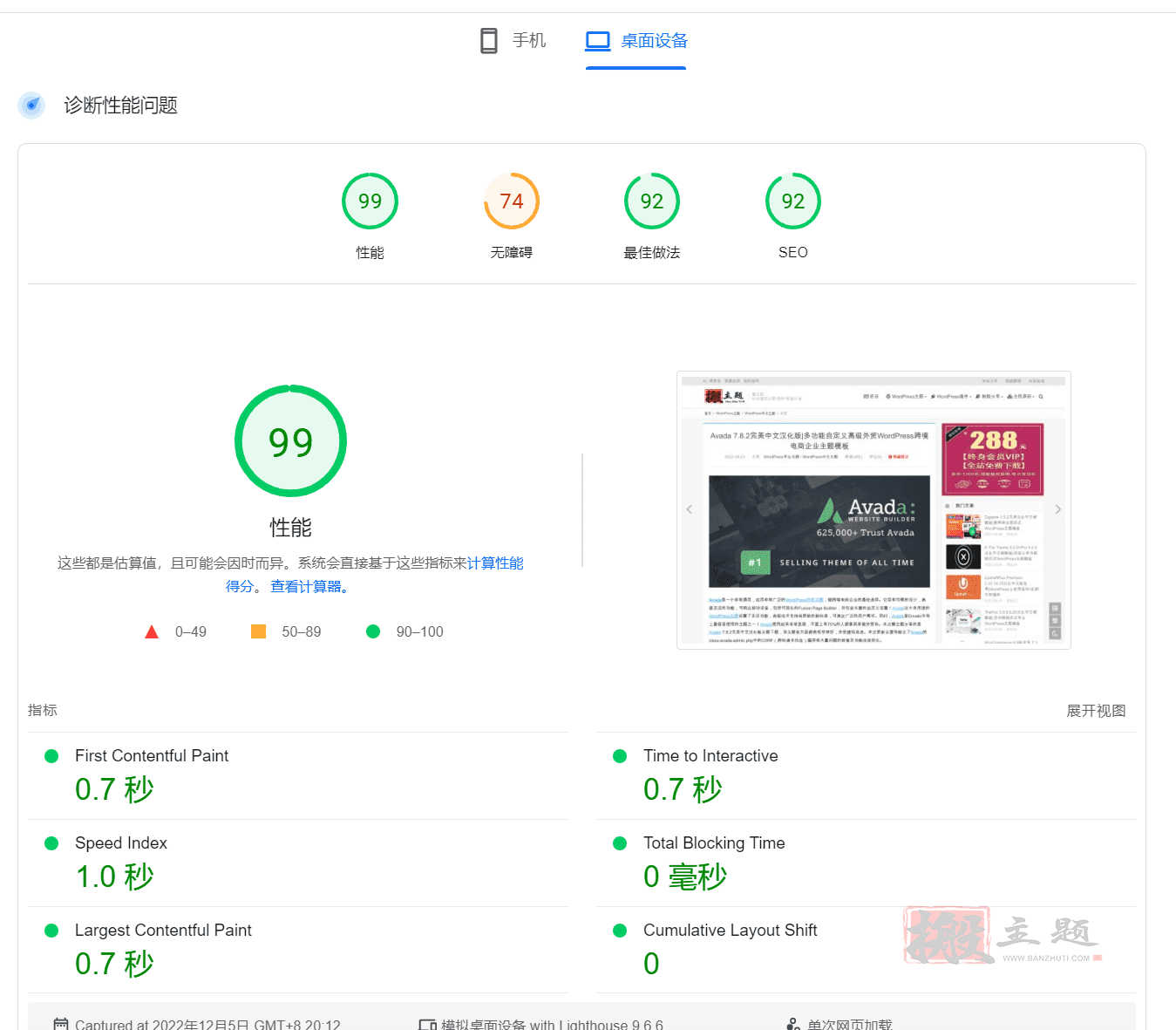Click the Speed Index green status dot
The height and width of the screenshot is (1030, 1176).
[x=51, y=843]
